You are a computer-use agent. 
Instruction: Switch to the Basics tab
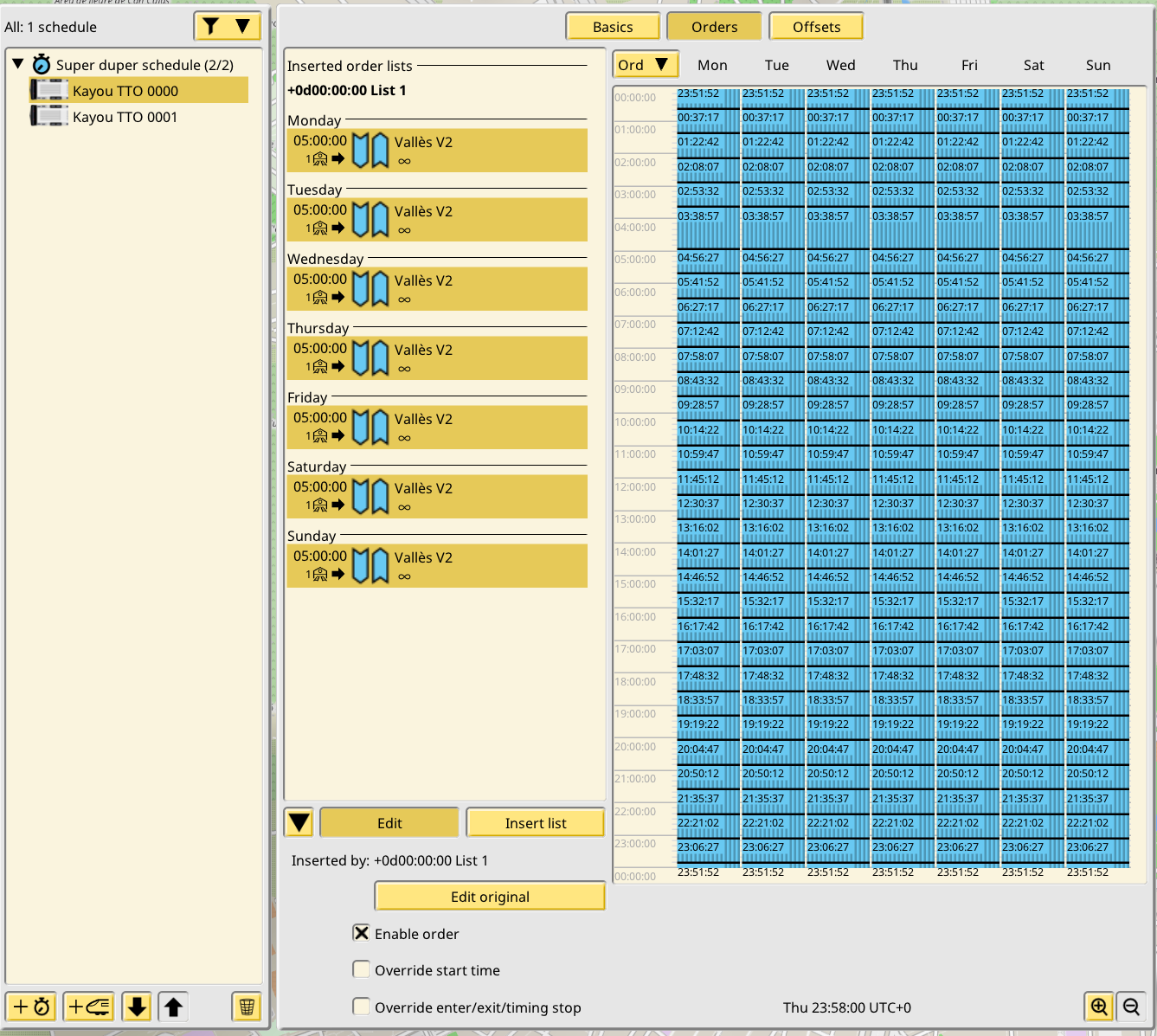point(613,27)
